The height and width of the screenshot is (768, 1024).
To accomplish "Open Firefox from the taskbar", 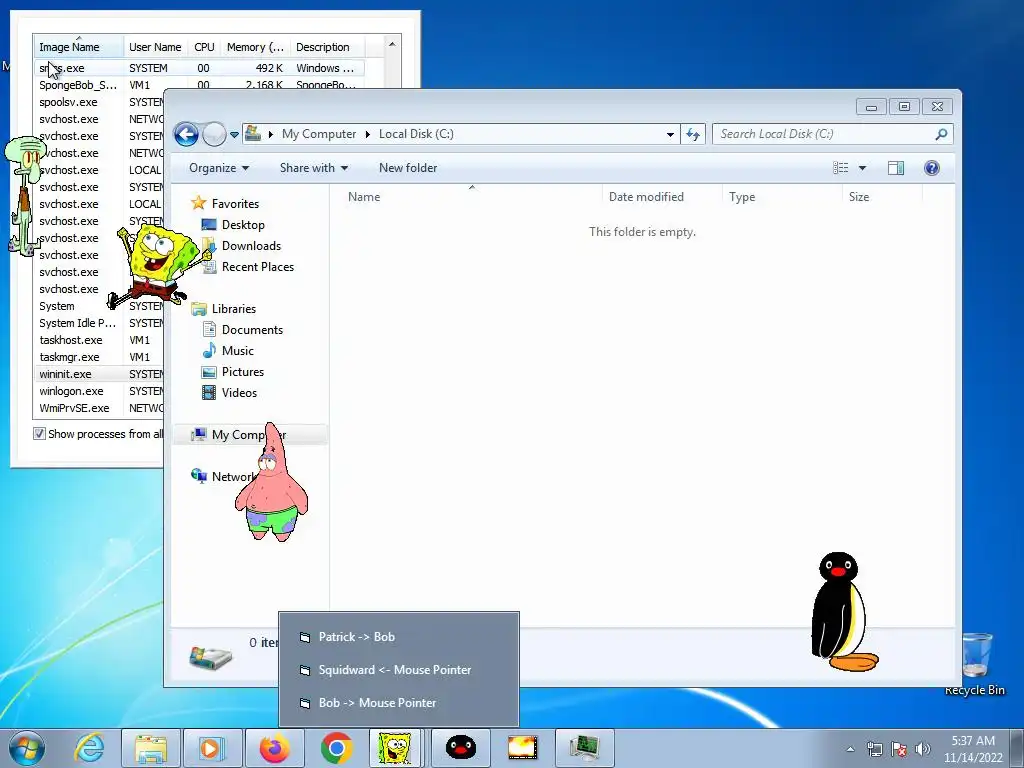I will pyautogui.click(x=274, y=748).
